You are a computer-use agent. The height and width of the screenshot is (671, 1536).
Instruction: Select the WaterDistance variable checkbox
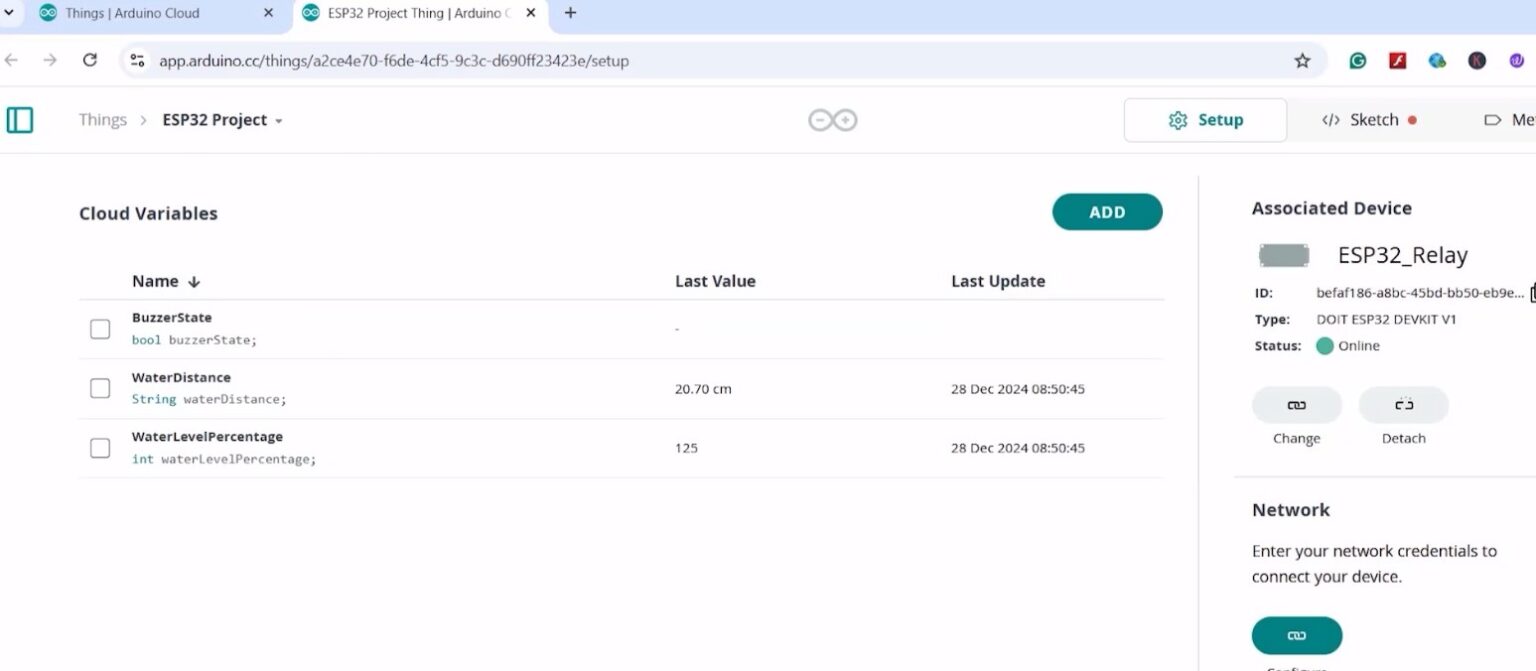tap(100, 388)
